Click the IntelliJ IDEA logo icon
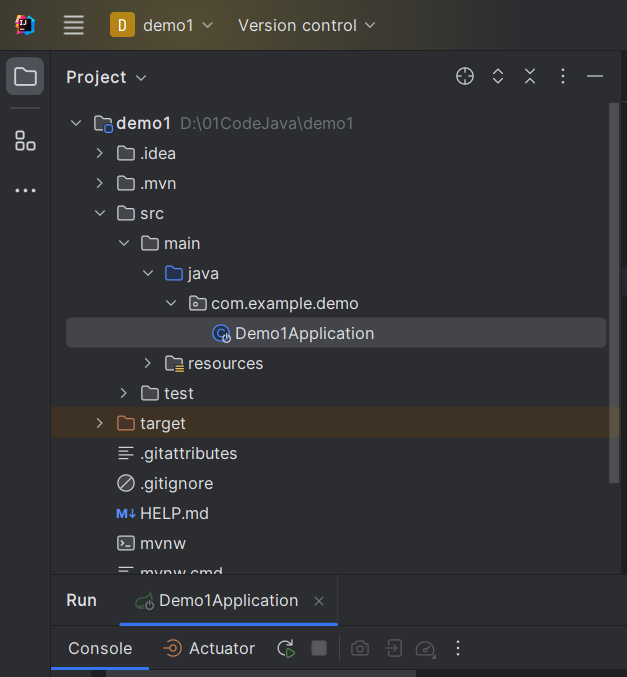 [x=25, y=25]
